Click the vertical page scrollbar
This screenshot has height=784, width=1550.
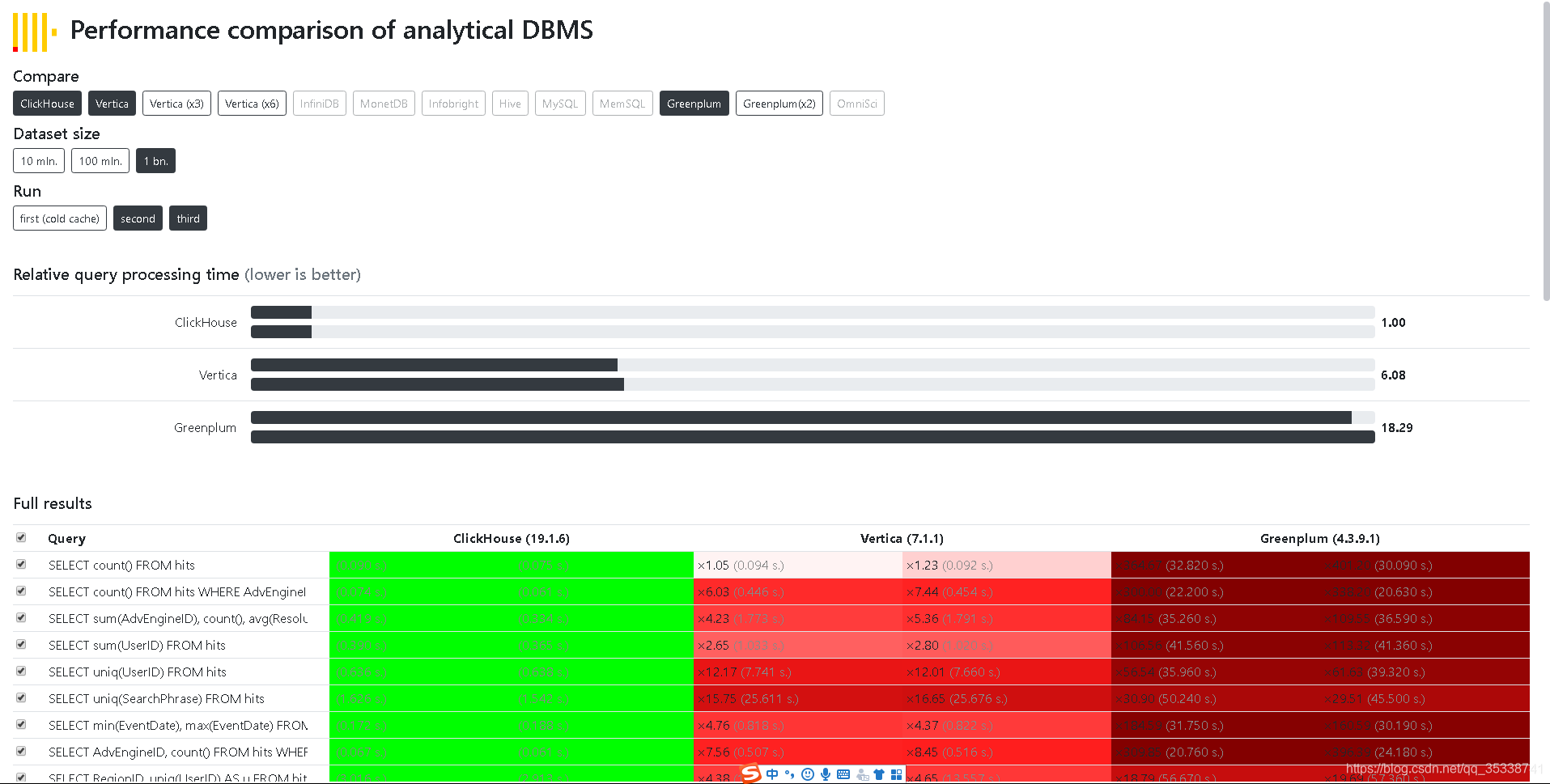click(x=1546, y=150)
